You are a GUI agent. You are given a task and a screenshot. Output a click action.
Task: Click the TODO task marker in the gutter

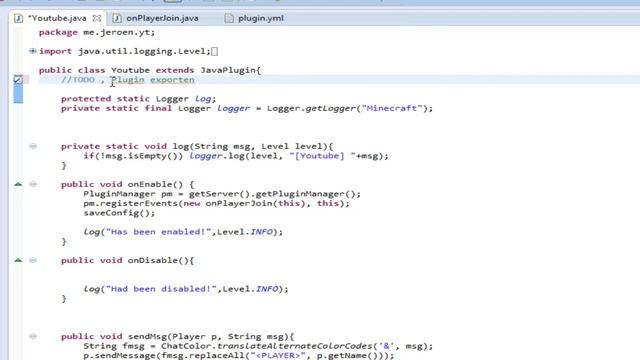coord(18,80)
